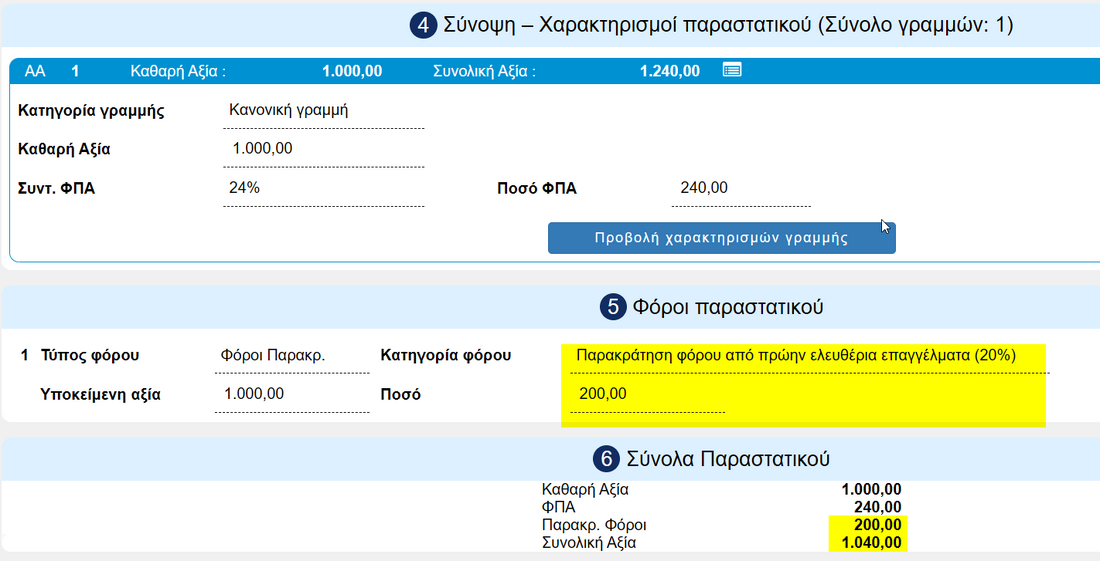Click the highlighted Ποσό 200,00 field
Viewport: 1100px width, 561px height.
[x=647, y=394]
